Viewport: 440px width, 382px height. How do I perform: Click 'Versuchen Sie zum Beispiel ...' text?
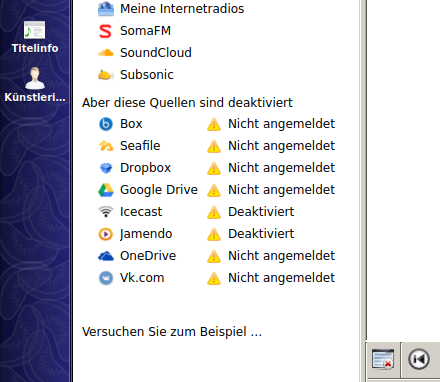(172, 332)
